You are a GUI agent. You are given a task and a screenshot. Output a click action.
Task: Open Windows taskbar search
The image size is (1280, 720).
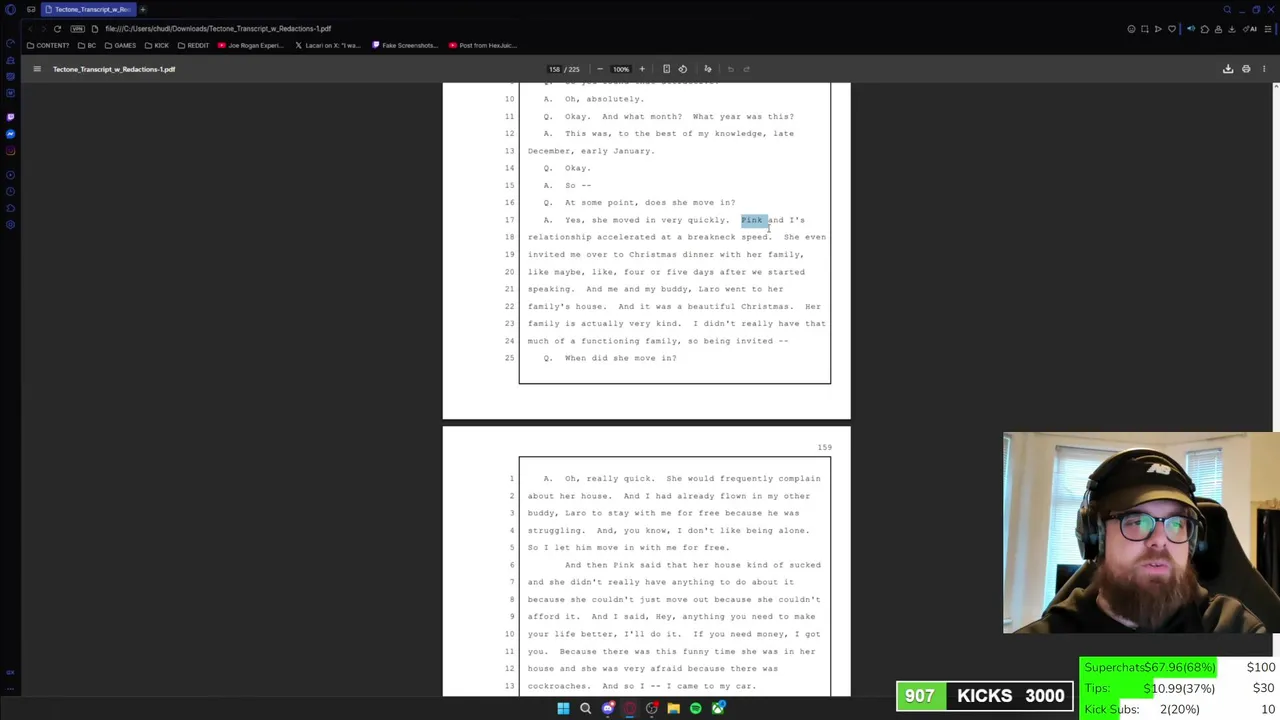[585, 708]
